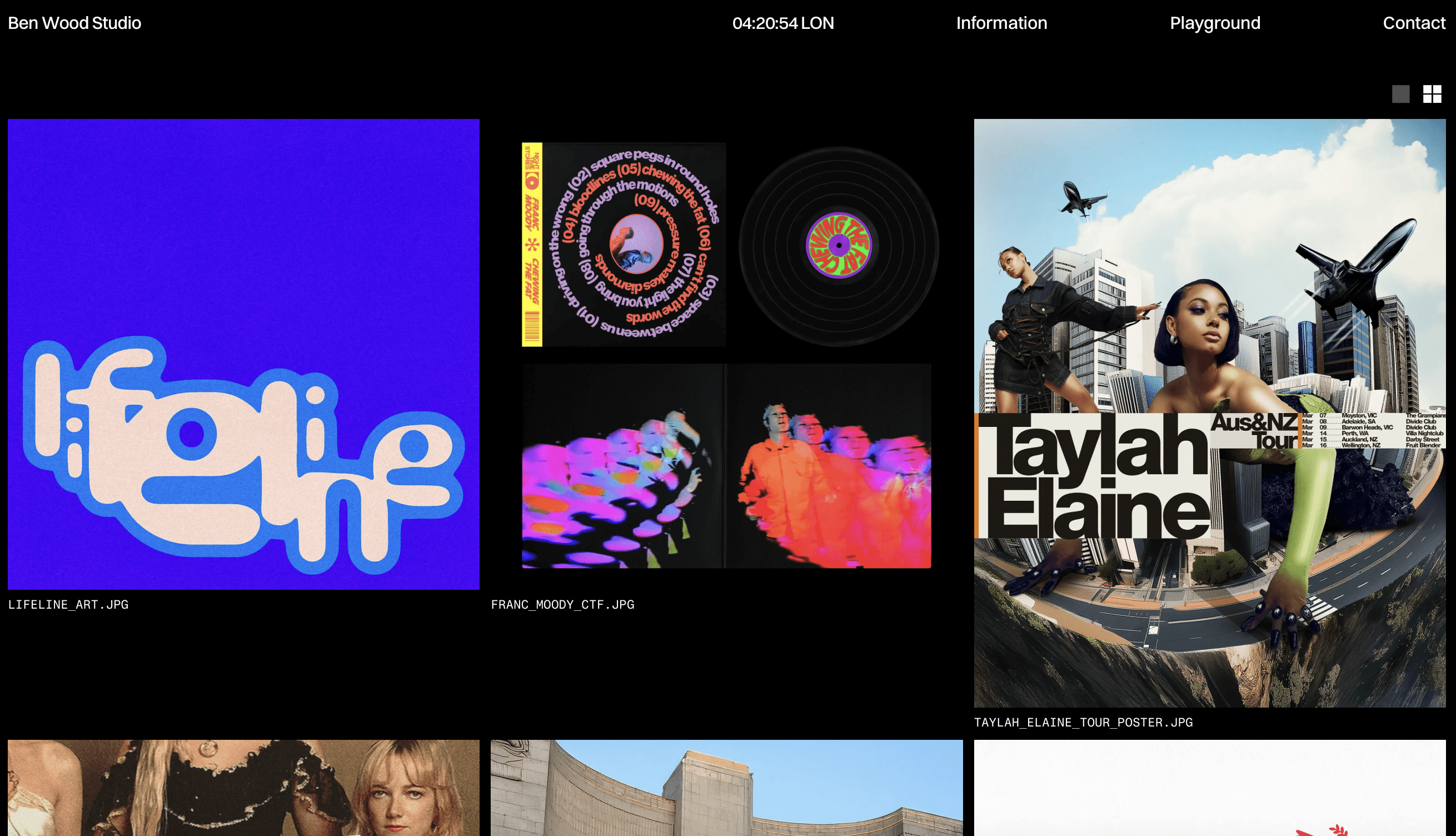Open the Information page
1456x836 pixels.
[x=1001, y=23]
